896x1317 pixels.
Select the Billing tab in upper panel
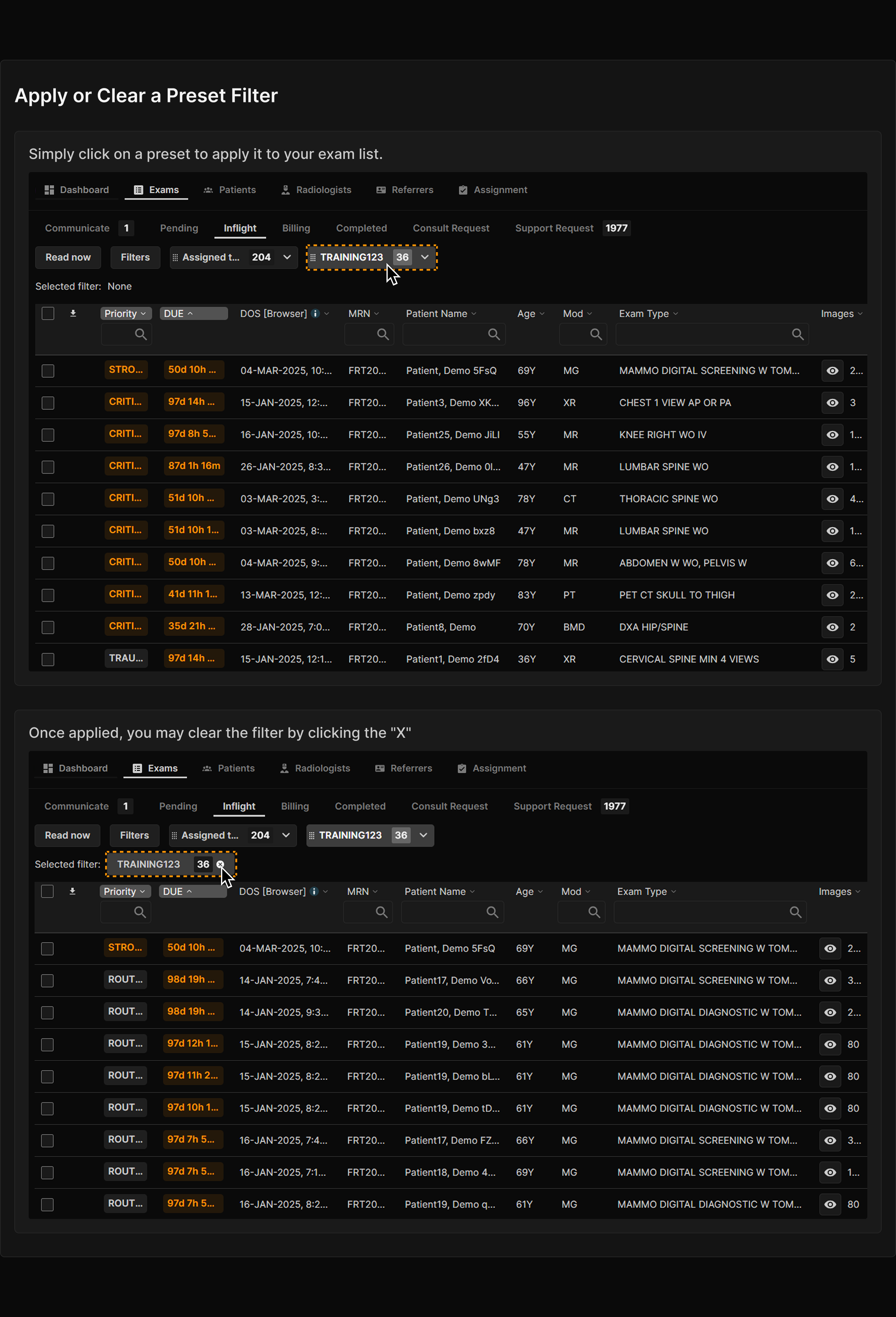pyautogui.click(x=296, y=228)
